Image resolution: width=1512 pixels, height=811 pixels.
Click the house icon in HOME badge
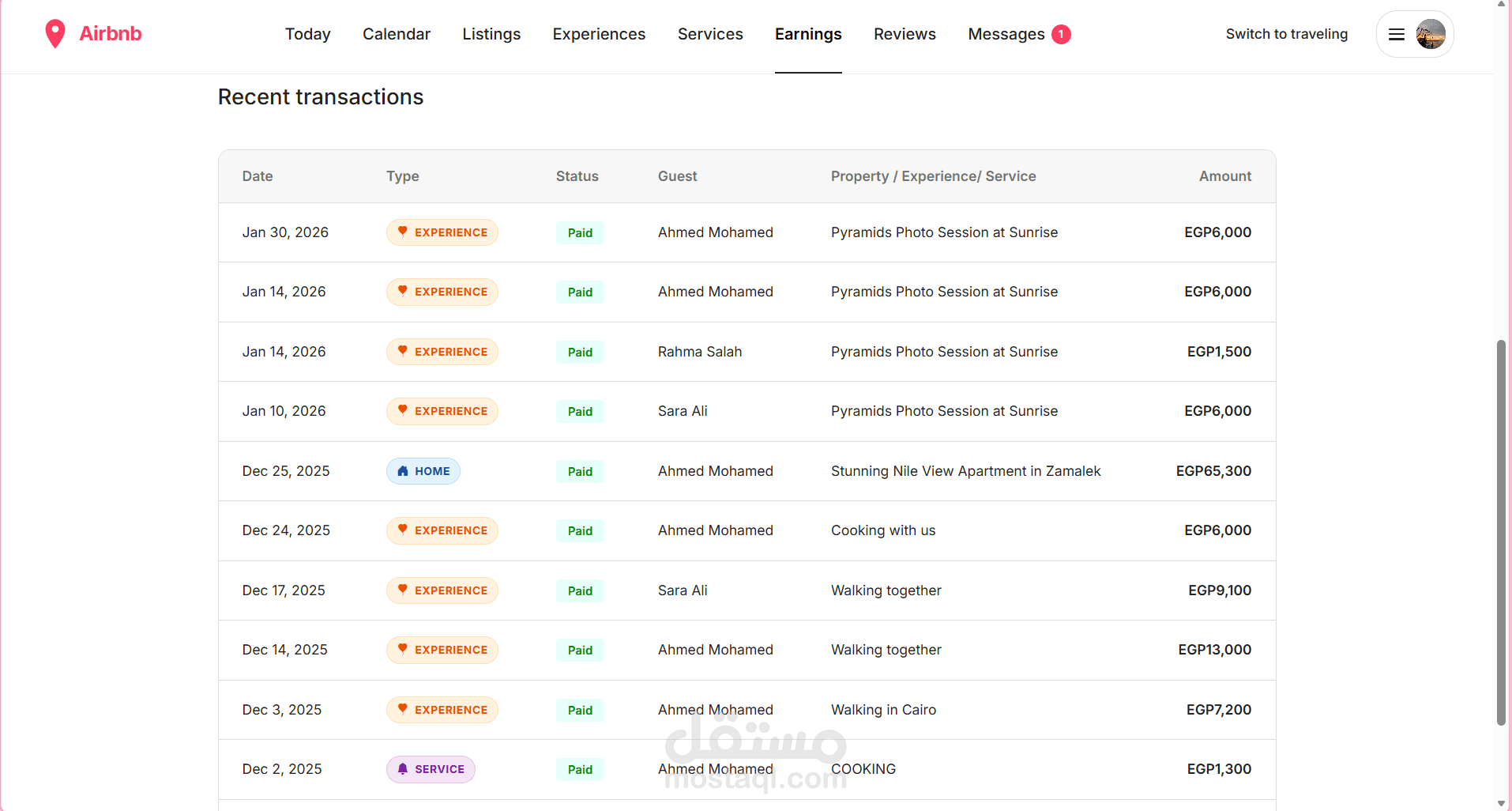[403, 471]
